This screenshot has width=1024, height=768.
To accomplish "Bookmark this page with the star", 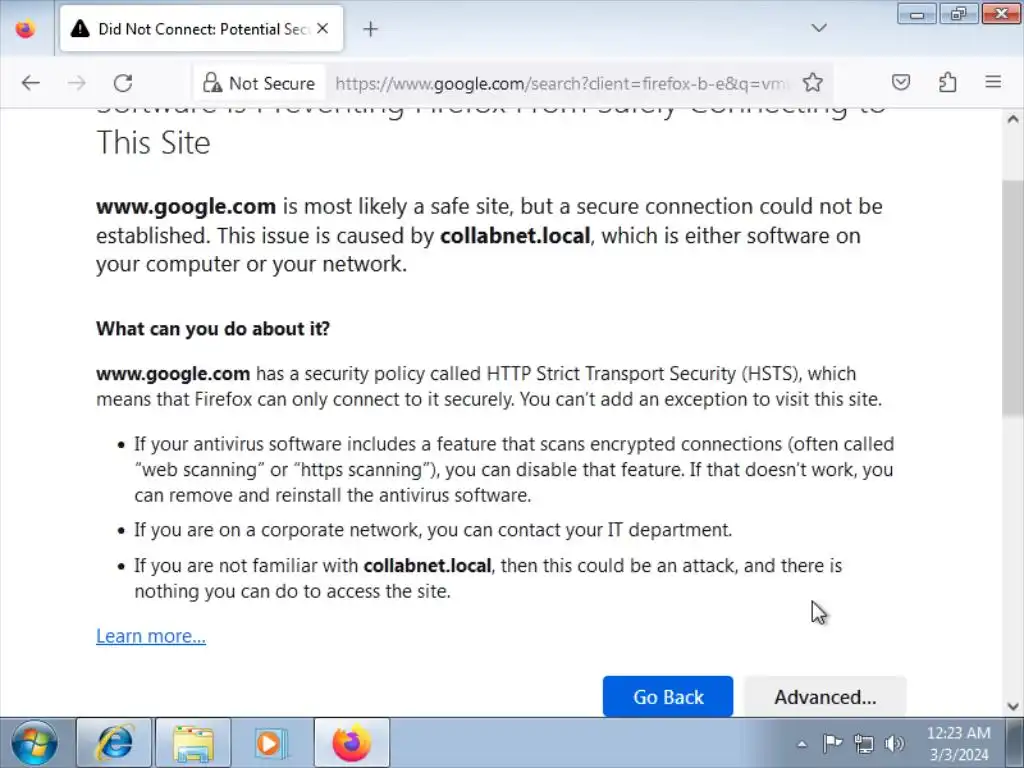I will coord(813,83).
